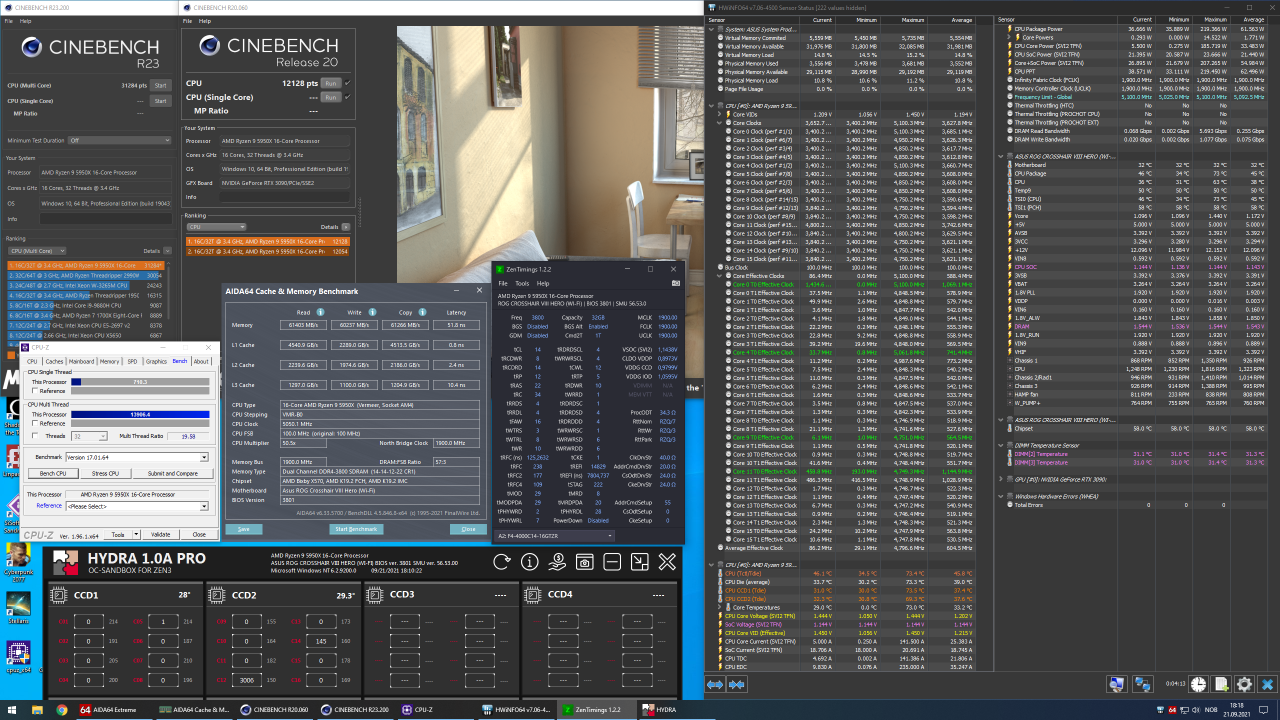Click the C14 value field in CCD2
This screenshot has height=720, width=1280.
[x=320, y=640]
